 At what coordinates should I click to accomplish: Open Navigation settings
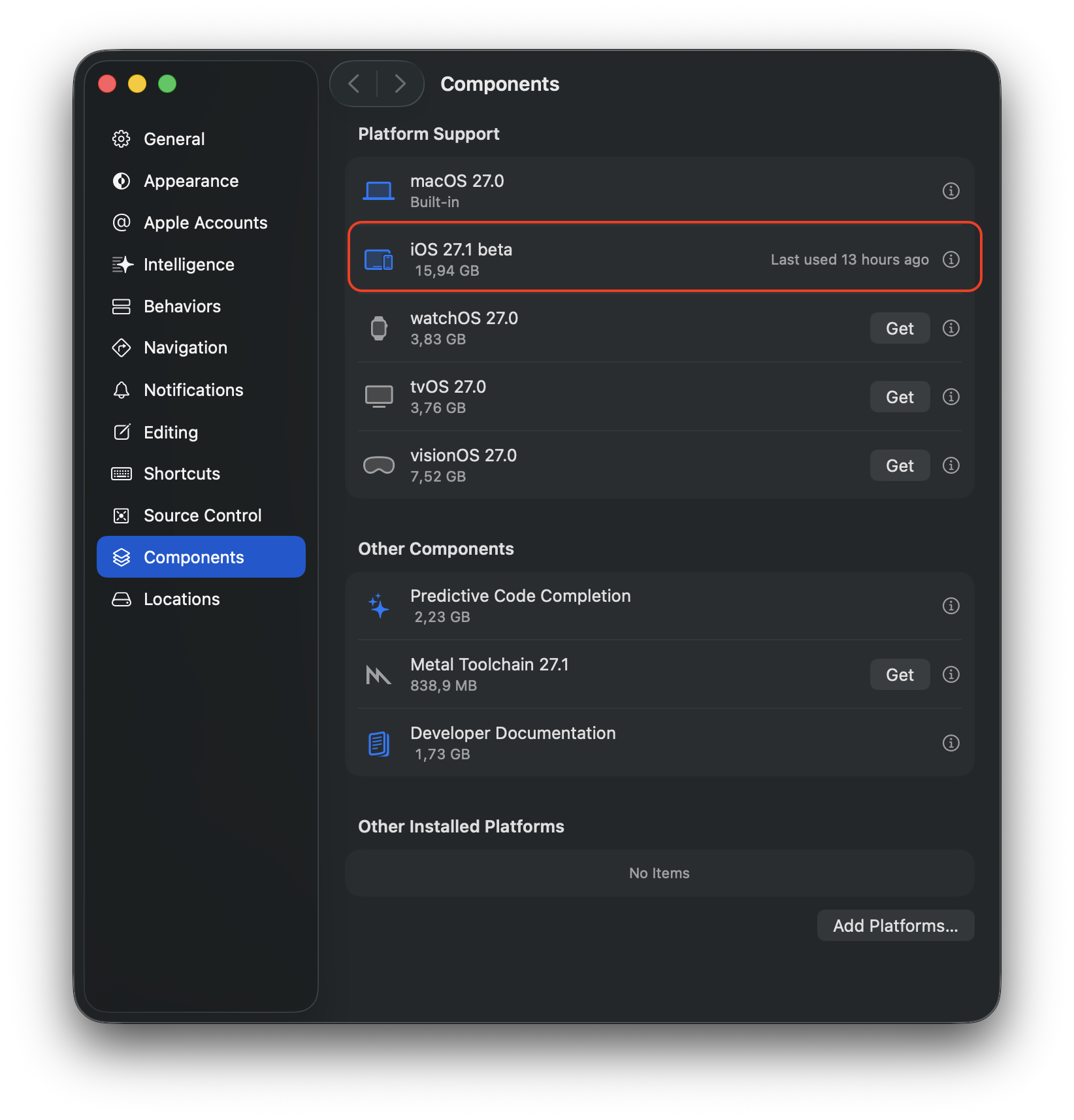point(201,348)
